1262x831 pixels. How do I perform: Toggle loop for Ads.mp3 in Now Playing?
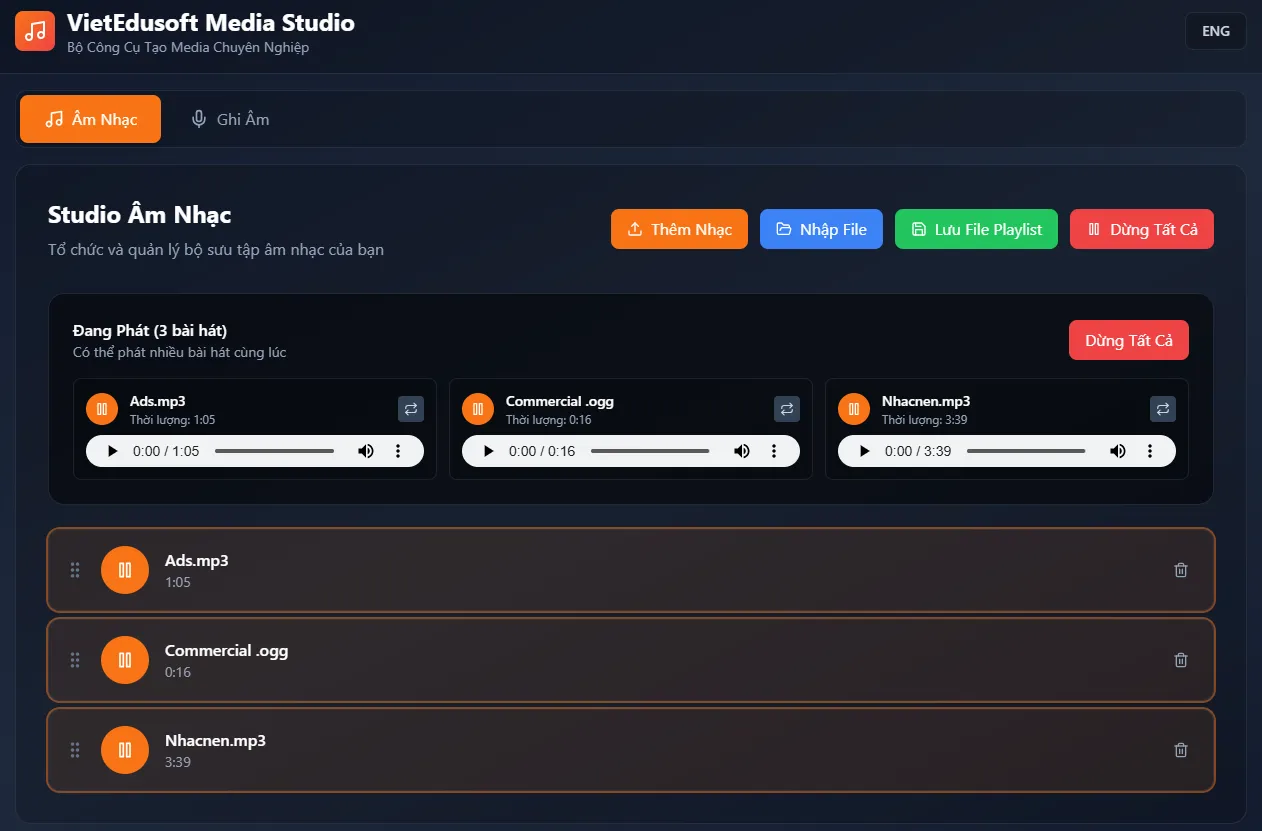tap(411, 408)
